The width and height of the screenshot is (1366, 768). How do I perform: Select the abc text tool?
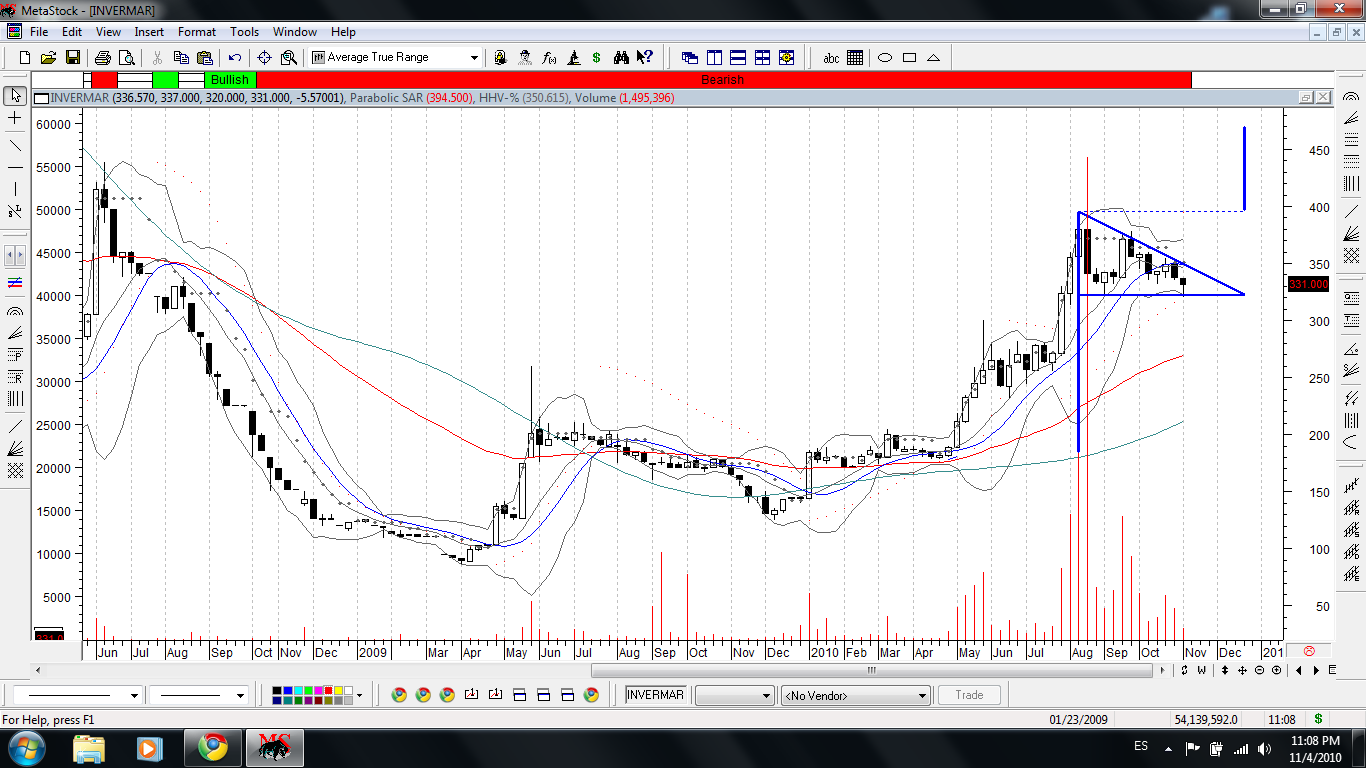(x=831, y=58)
